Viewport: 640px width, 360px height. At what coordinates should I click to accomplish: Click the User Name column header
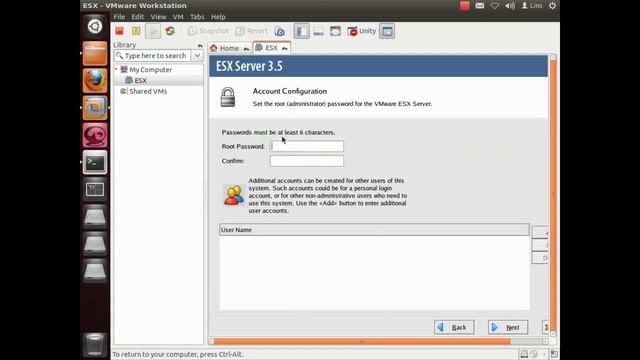click(374, 230)
